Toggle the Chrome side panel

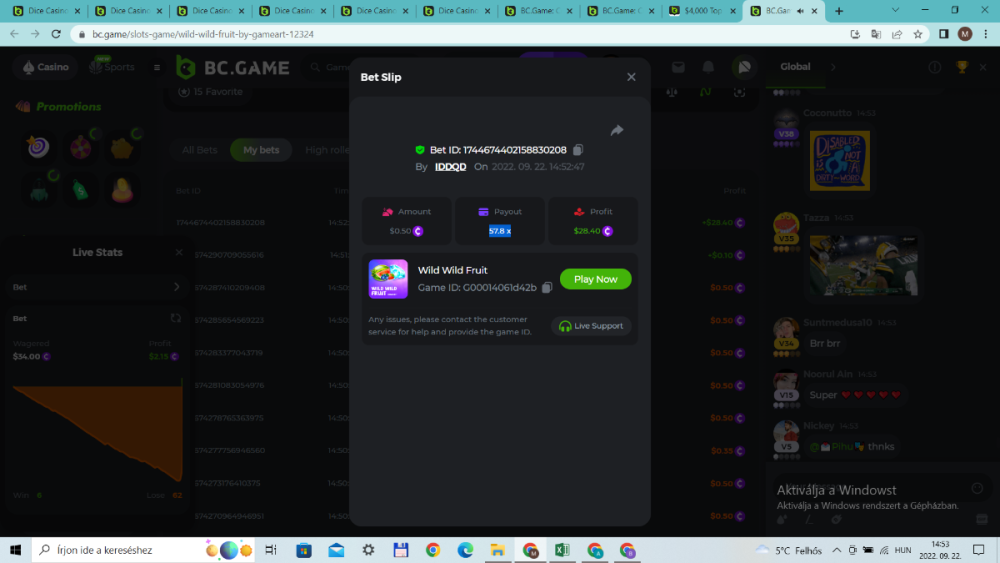(x=943, y=33)
